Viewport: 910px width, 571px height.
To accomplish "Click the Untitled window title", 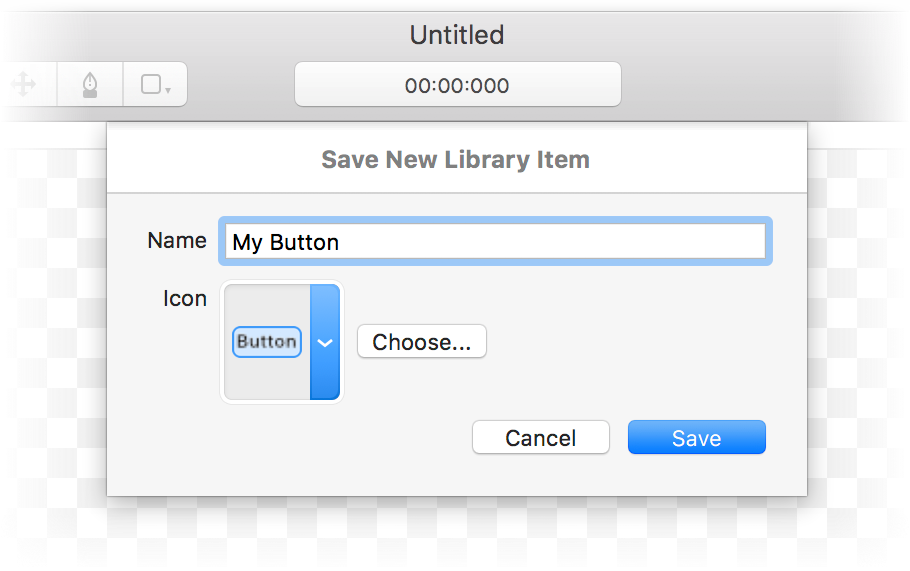I will [457, 35].
